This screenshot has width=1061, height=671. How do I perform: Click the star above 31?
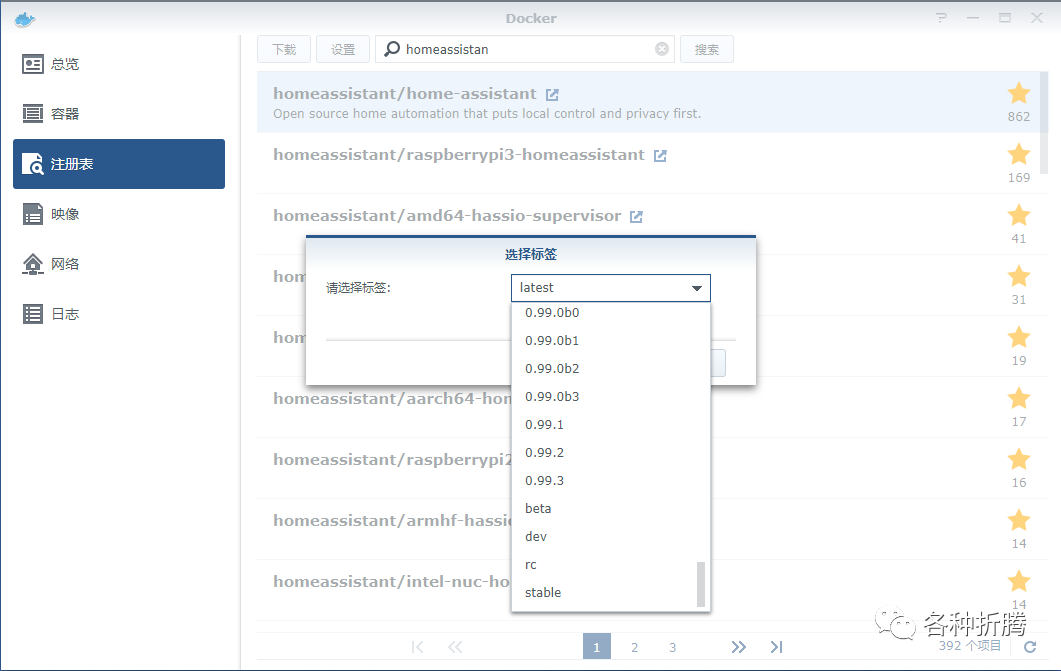point(1018,276)
